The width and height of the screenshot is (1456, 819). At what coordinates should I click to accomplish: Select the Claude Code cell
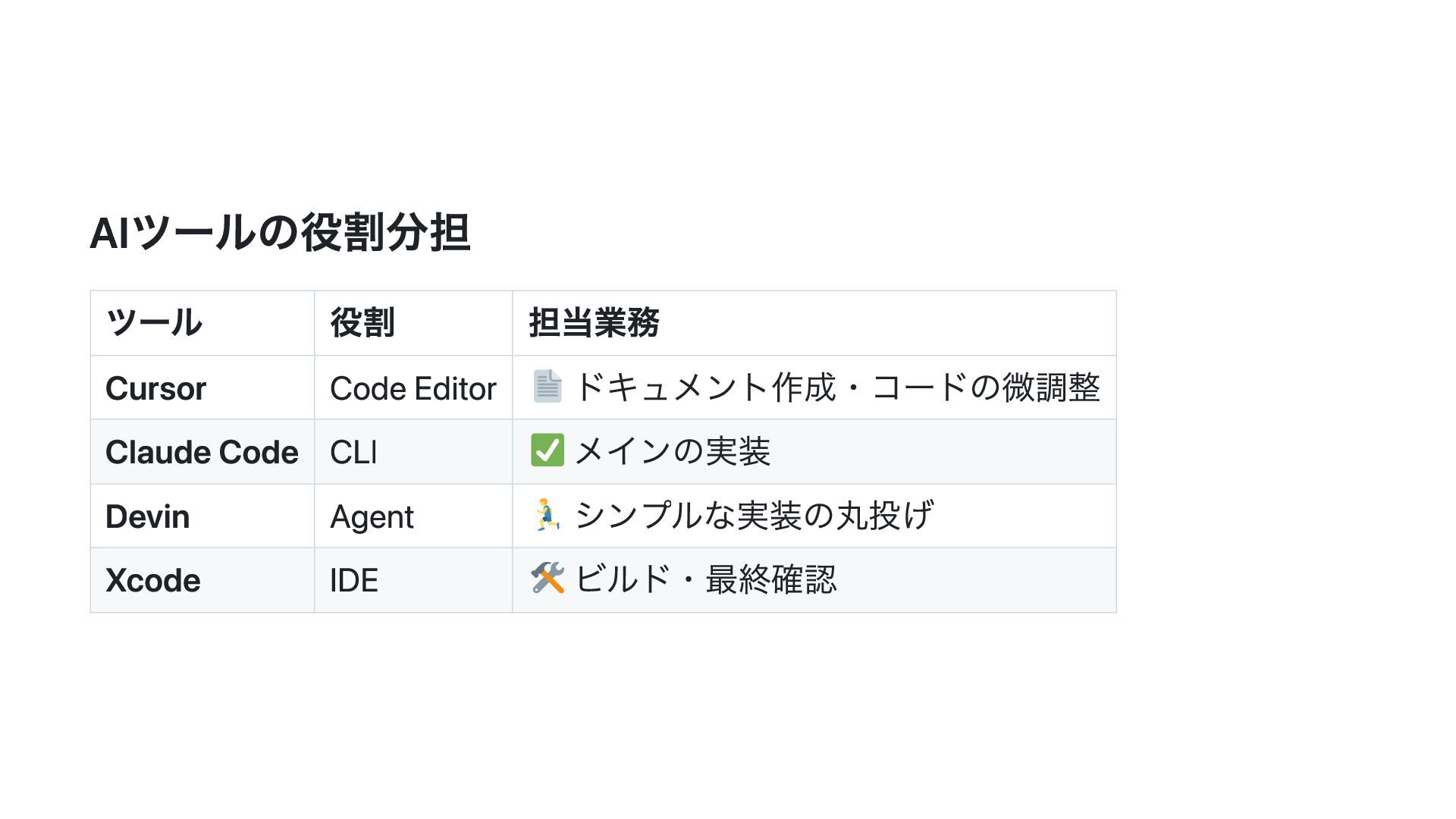click(x=202, y=452)
